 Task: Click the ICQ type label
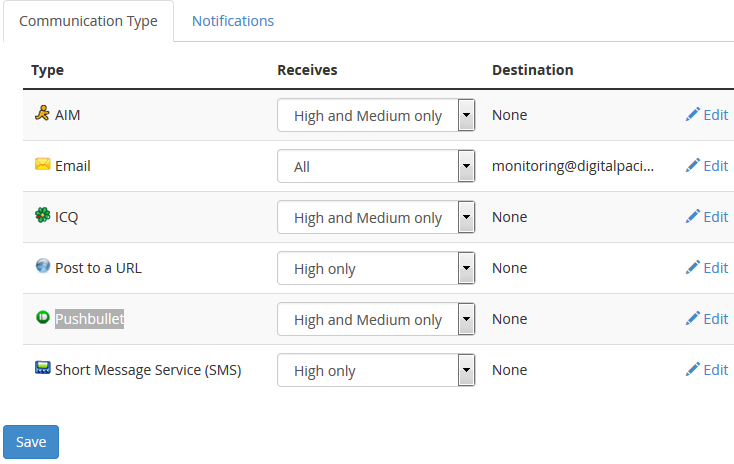[x=66, y=217]
